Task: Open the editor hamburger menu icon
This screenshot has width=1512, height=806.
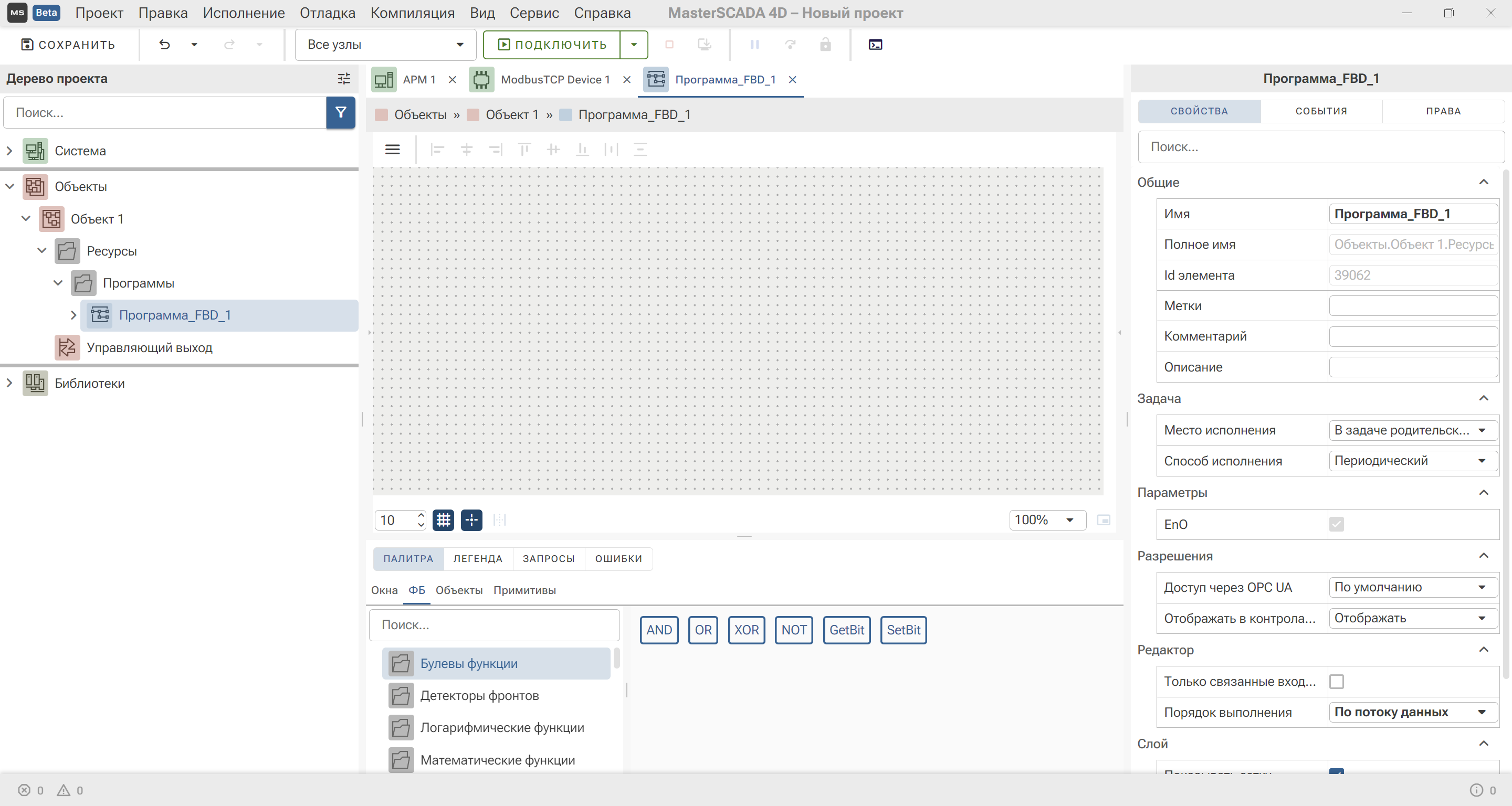Action: pyautogui.click(x=392, y=150)
